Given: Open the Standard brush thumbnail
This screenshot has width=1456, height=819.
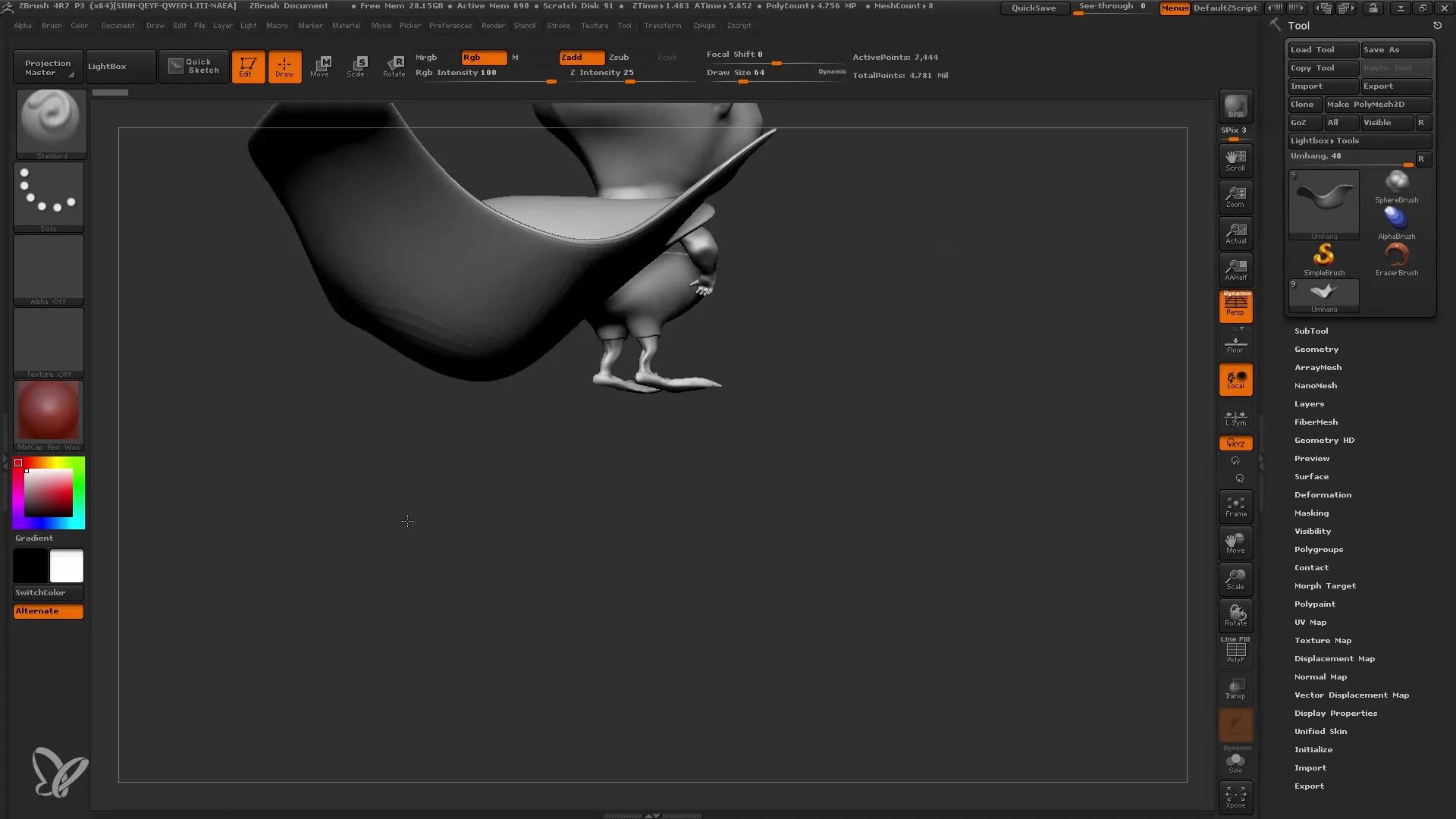Looking at the screenshot, I should [x=51, y=124].
